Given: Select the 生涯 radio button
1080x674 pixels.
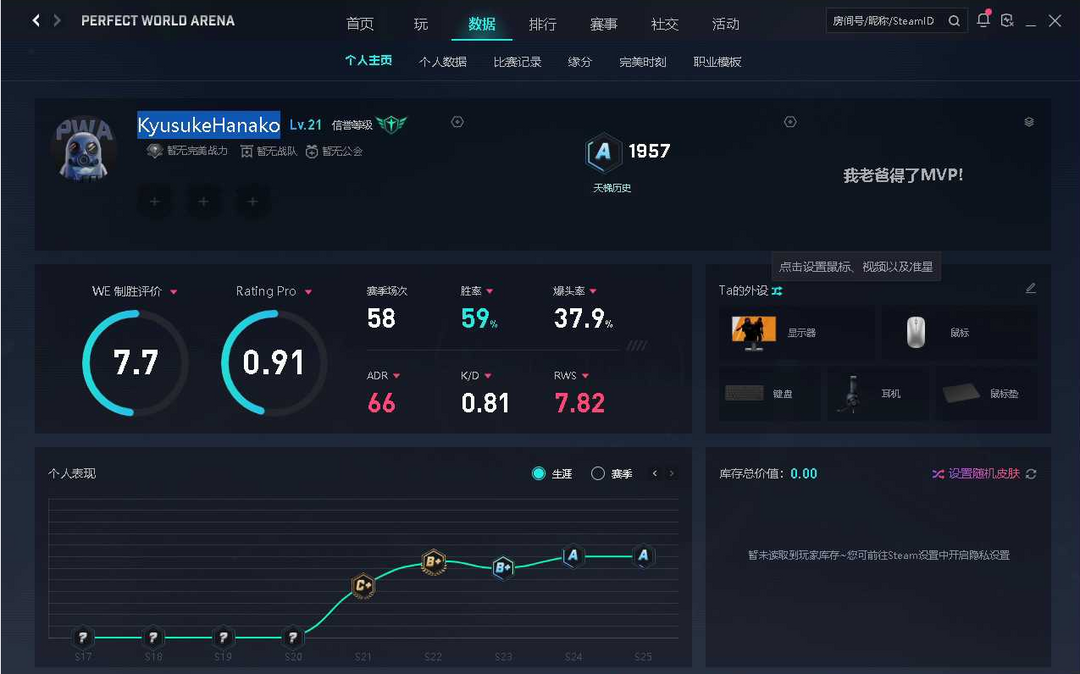Looking at the screenshot, I should click(539, 474).
